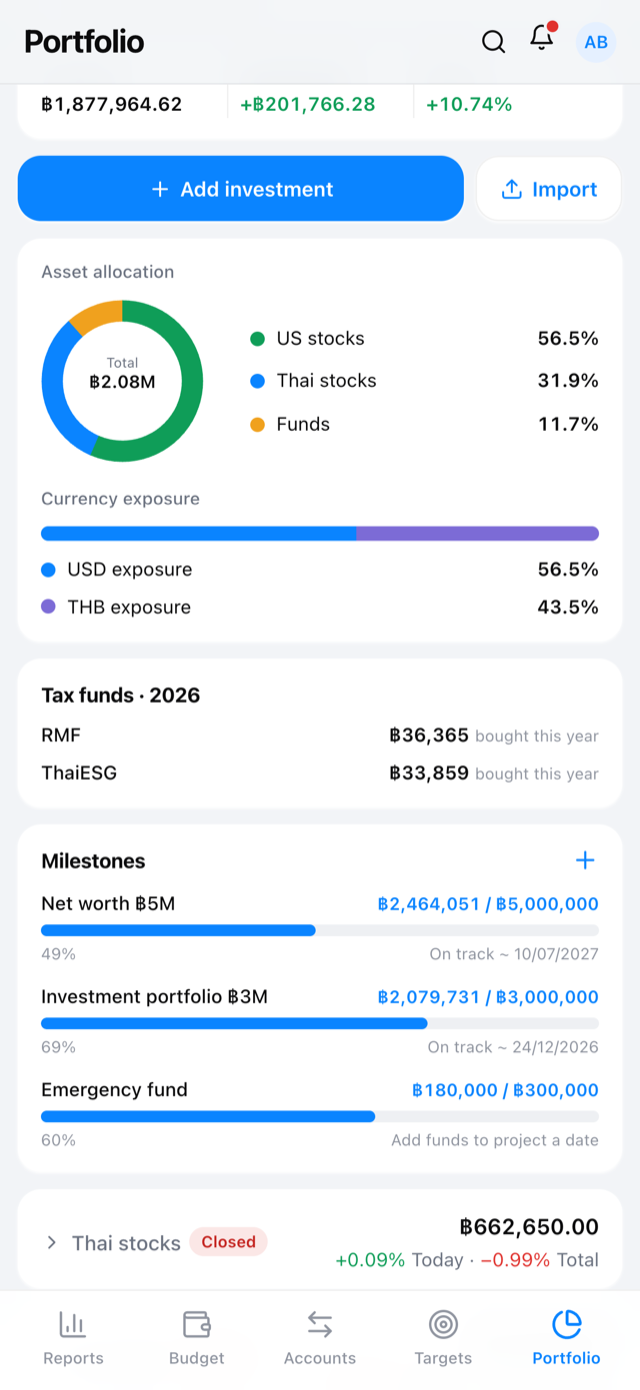The image size is (640, 1390).
Task: Click ฿2,079,731 / ฿3,000,000 amount
Action: (x=488, y=997)
